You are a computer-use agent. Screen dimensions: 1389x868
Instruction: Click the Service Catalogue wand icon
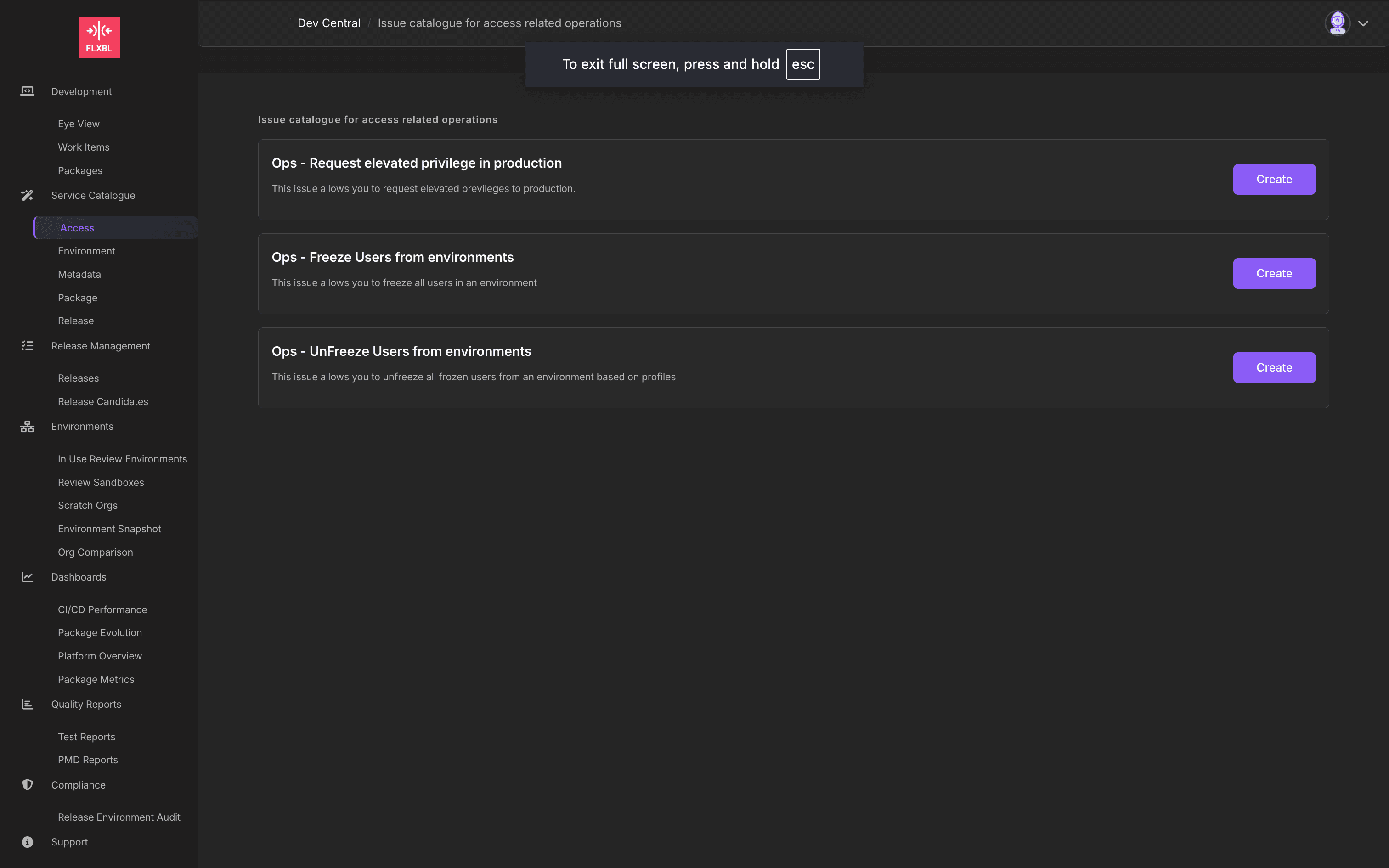(27, 195)
